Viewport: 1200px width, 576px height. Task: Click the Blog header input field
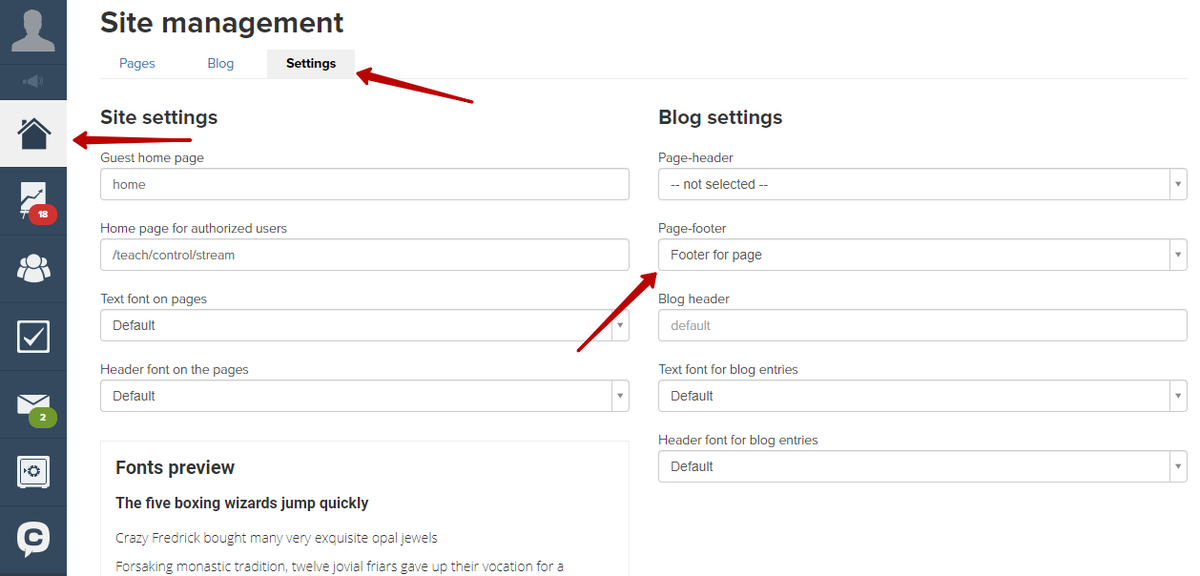922,325
